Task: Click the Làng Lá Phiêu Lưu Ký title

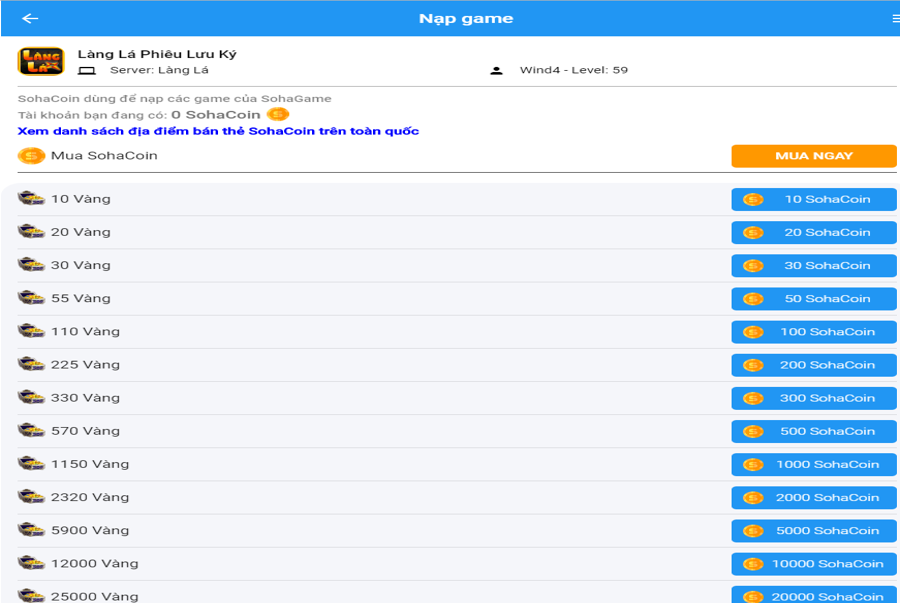Action: [x=157, y=54]
